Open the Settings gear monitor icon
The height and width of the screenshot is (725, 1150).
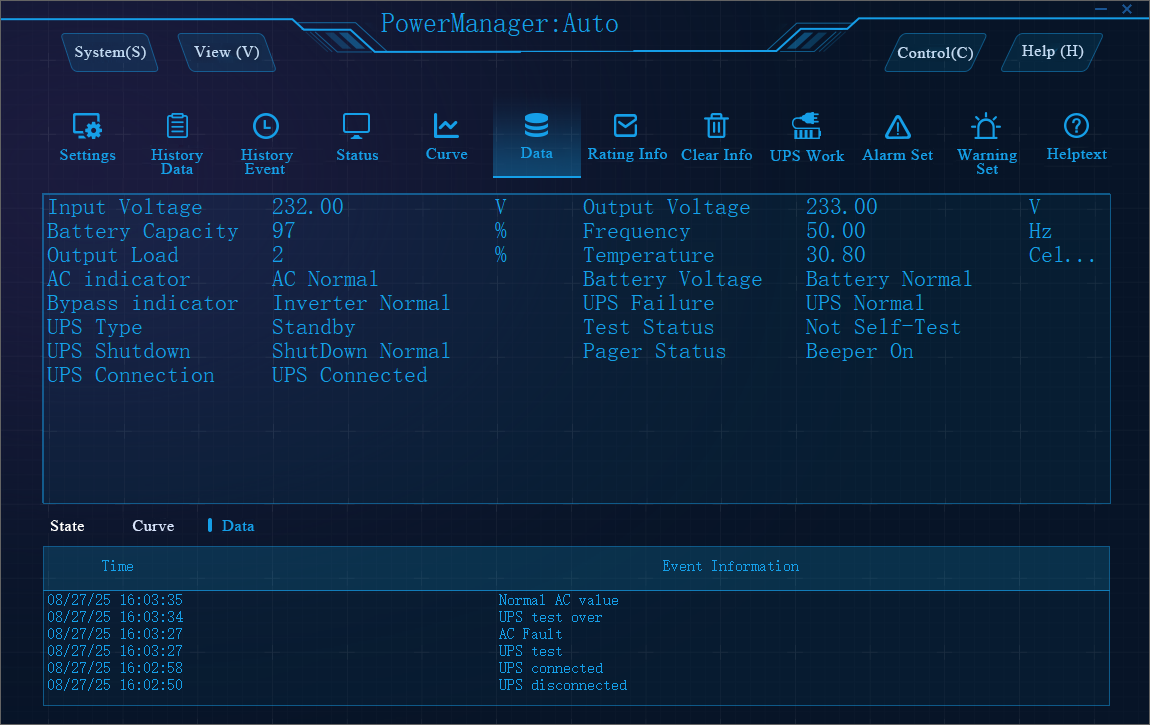click(x=87, y=128)
